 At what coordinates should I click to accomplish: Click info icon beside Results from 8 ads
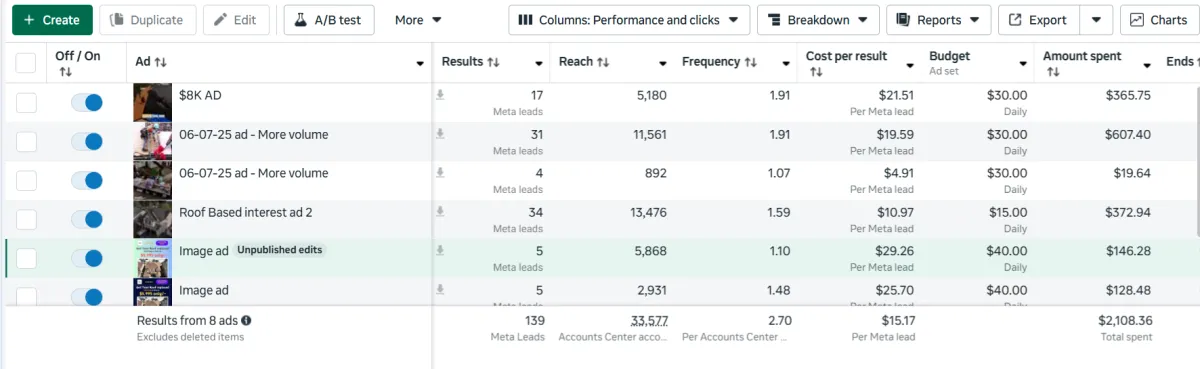(246, 321)
